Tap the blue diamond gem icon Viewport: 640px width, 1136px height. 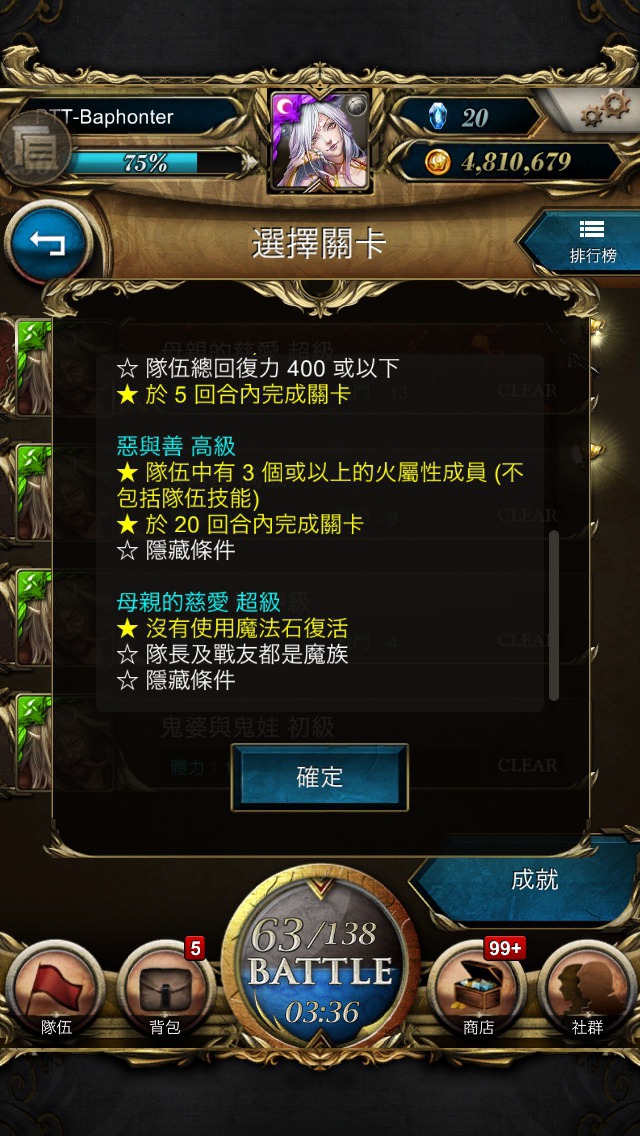click(x=437, y=117)
